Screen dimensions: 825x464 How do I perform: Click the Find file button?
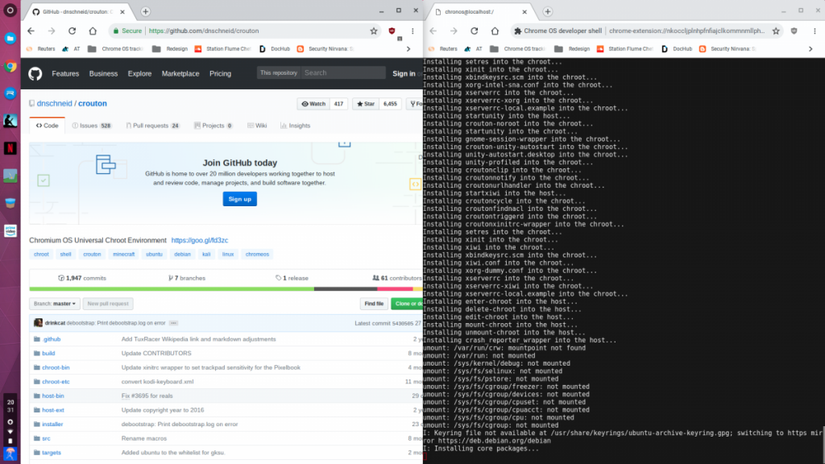click(x=374, y=304)
